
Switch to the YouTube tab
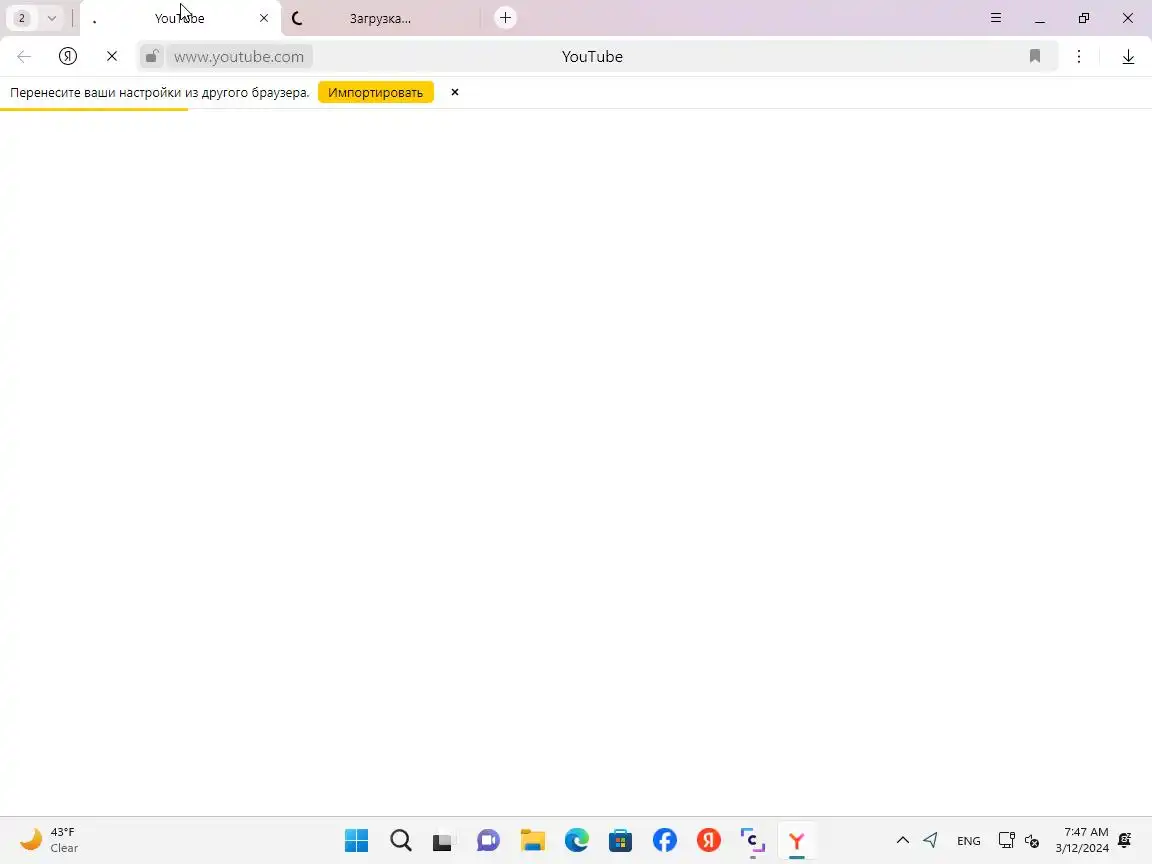179,18
